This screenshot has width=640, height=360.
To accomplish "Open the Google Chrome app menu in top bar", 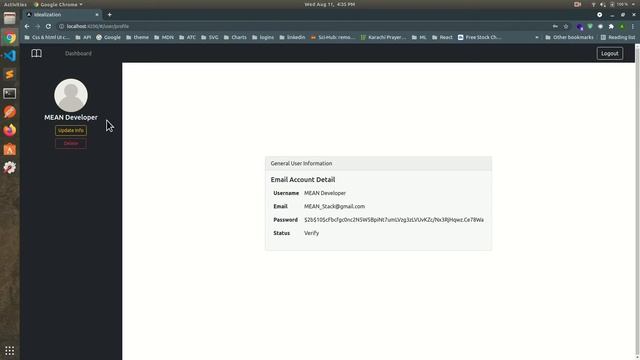I will pyautogui.click(x=58, y=4).
